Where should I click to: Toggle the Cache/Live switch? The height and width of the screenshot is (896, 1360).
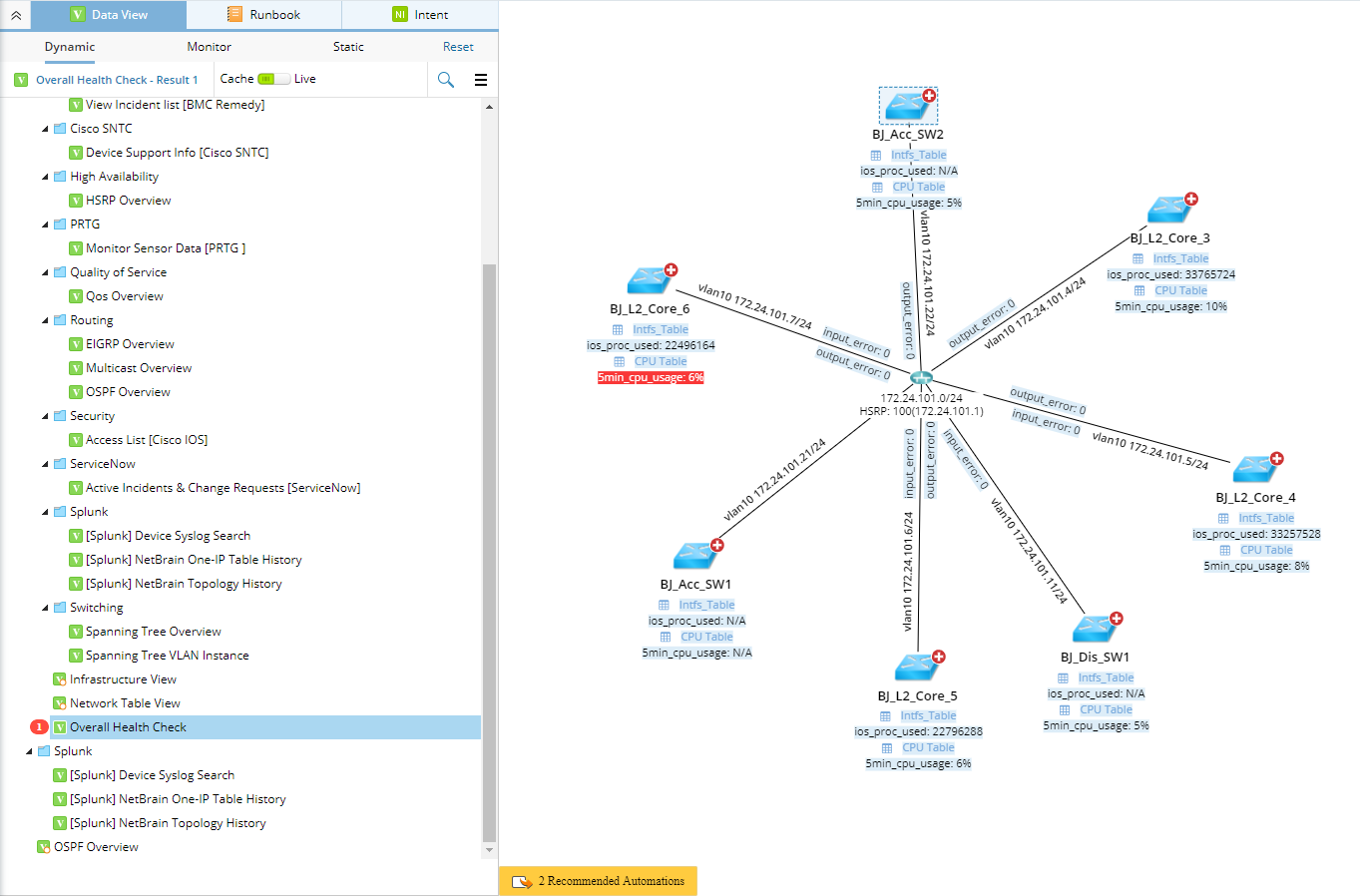tap(273, 79)
